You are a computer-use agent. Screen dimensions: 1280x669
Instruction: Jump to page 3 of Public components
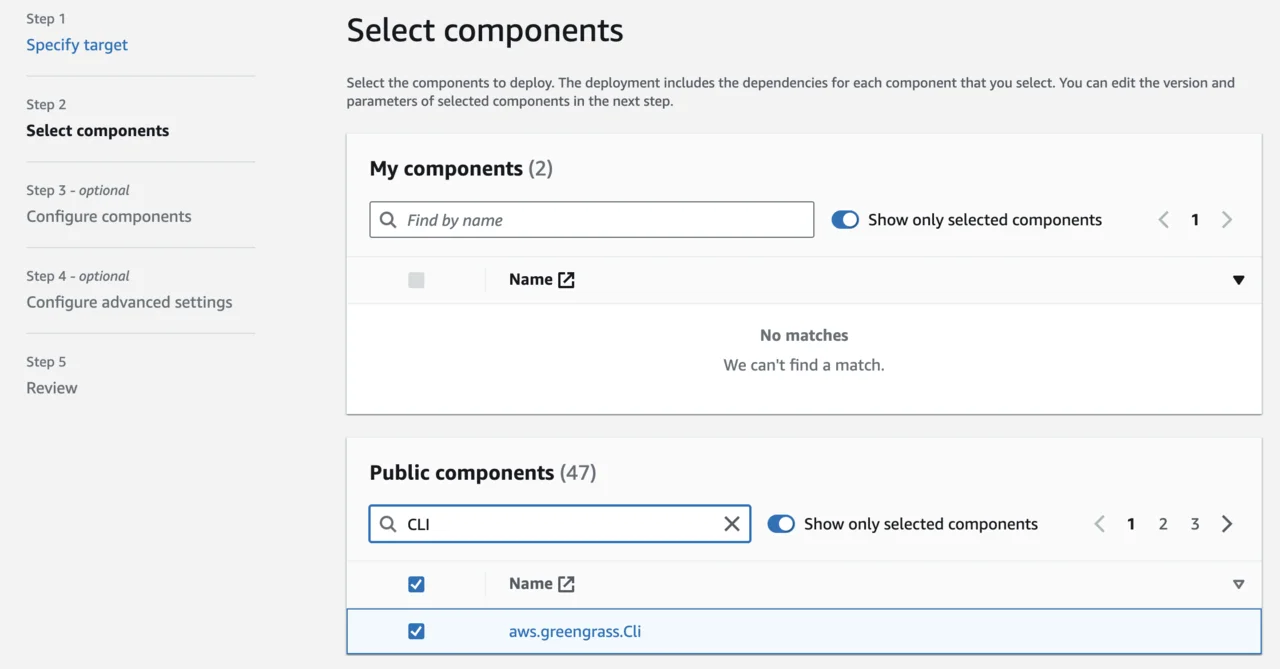tap(1195, 523)
